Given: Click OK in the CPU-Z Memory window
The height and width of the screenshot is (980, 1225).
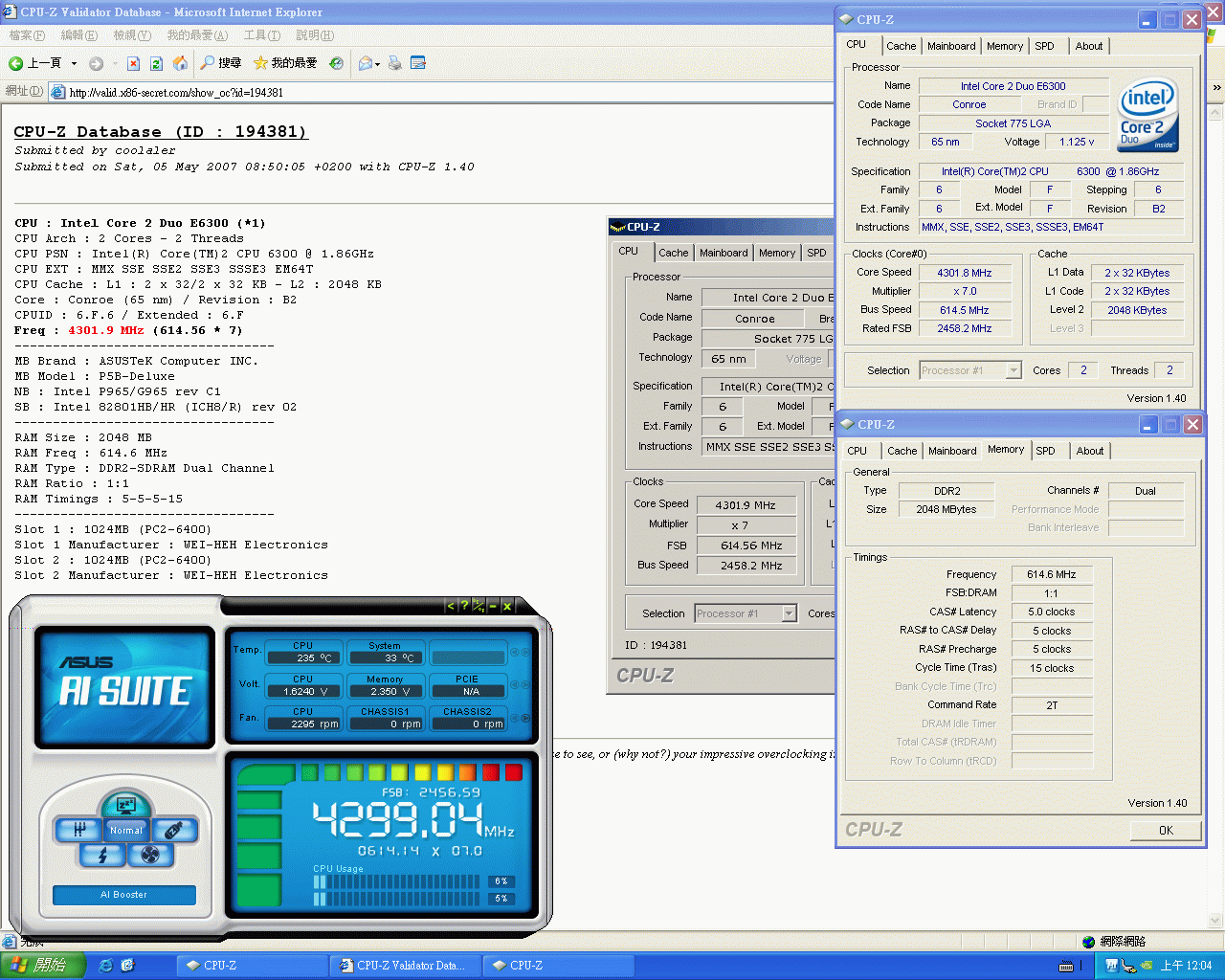Looking at the screenshot, I should click(1166, 831).
